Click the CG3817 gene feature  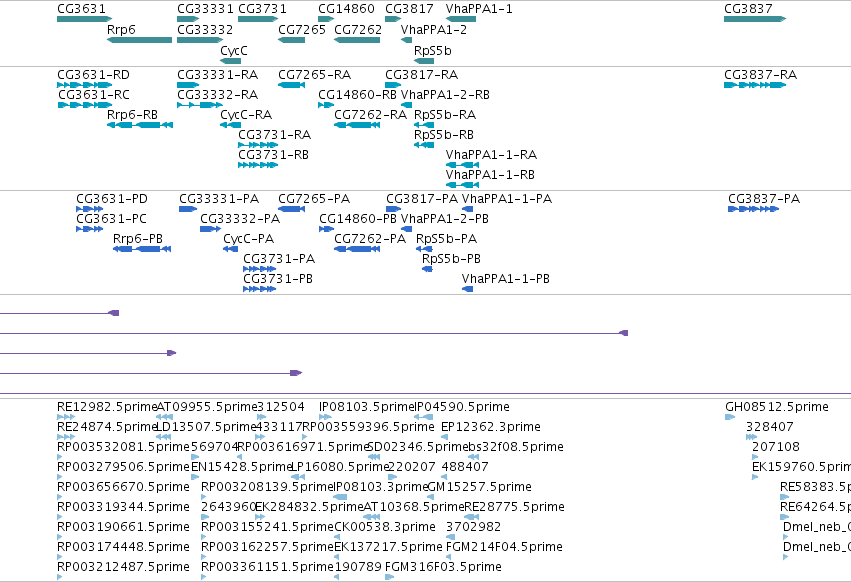click(x=393, y=19)
